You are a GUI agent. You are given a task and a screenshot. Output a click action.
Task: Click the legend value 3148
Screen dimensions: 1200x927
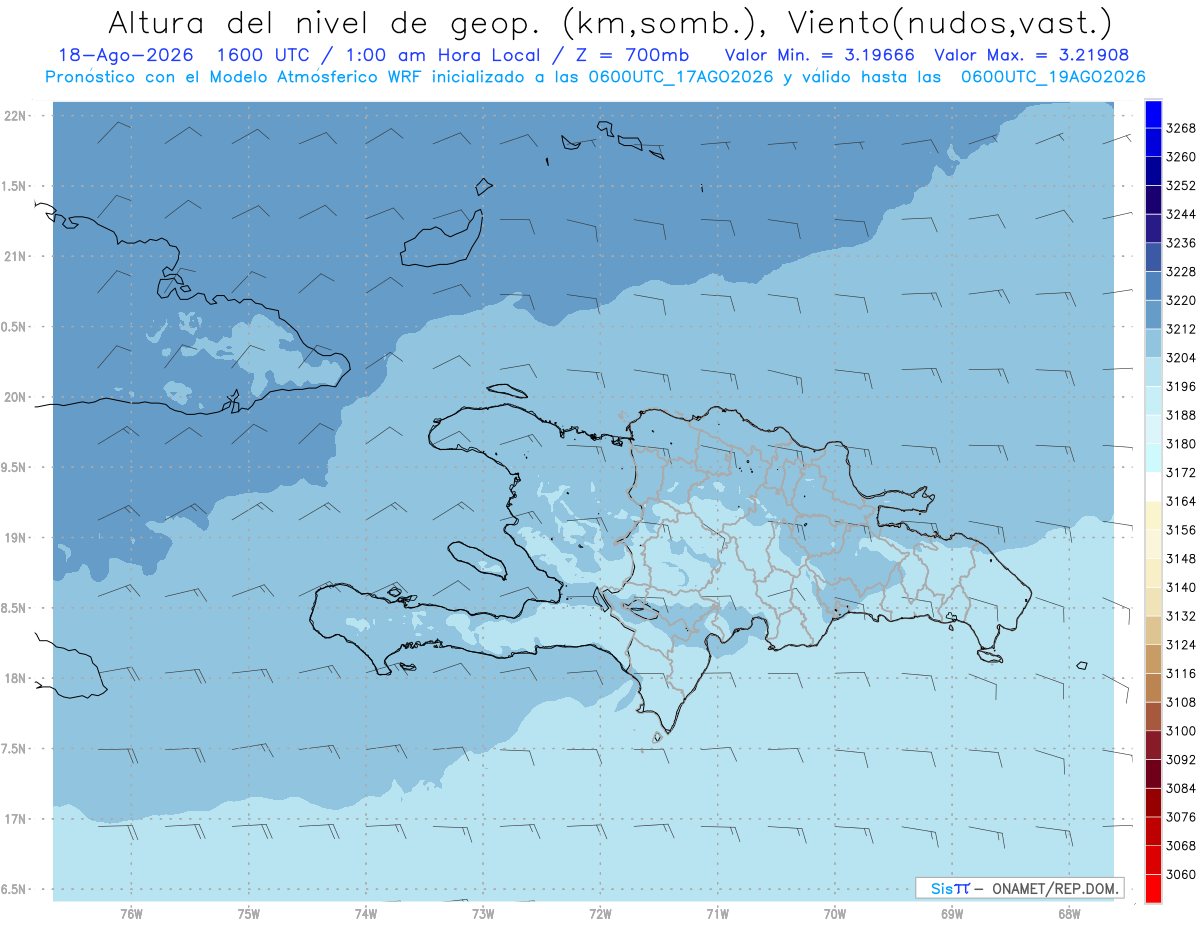pyautogui.click(x=1181, y=559)
